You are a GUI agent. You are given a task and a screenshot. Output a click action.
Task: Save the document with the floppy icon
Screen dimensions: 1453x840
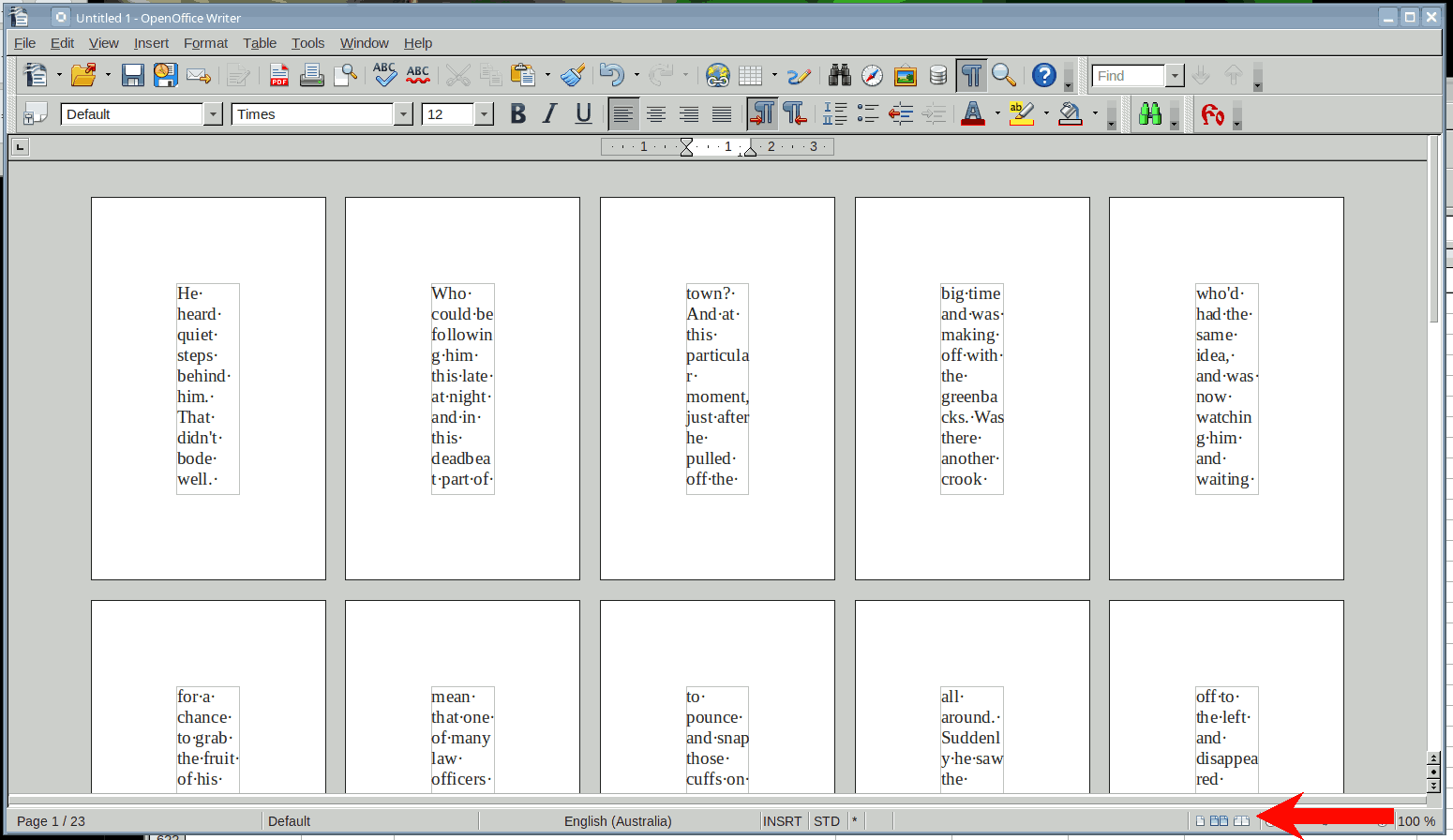click(x=133, y=75)
